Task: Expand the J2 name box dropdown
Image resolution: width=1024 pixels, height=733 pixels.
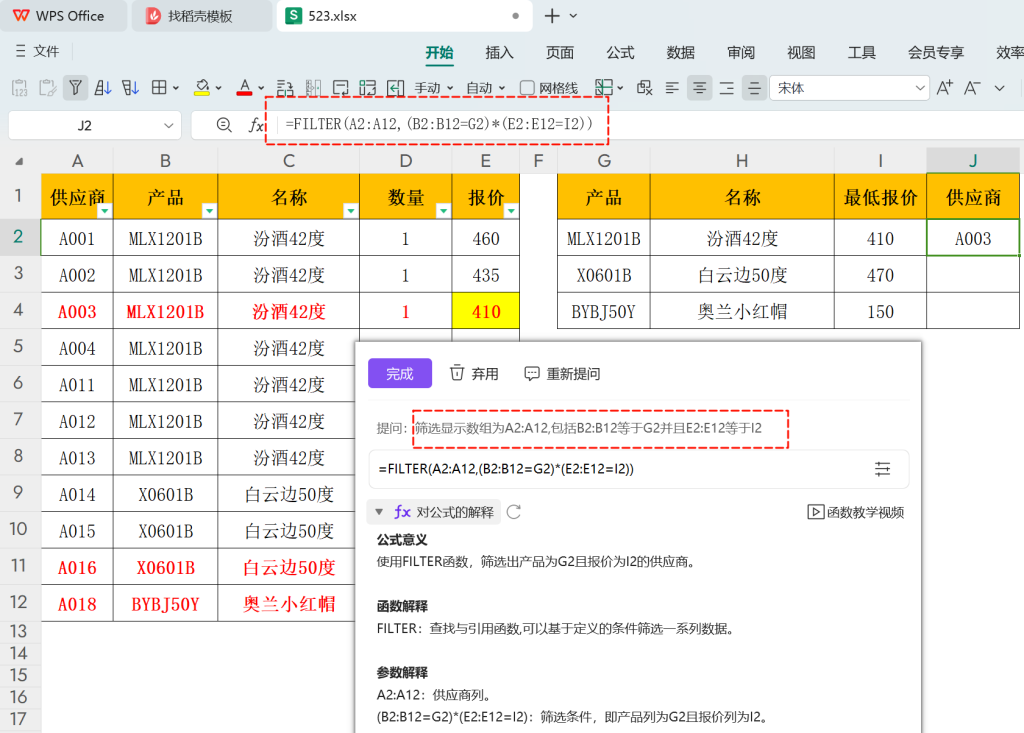Action: point(168,125)
